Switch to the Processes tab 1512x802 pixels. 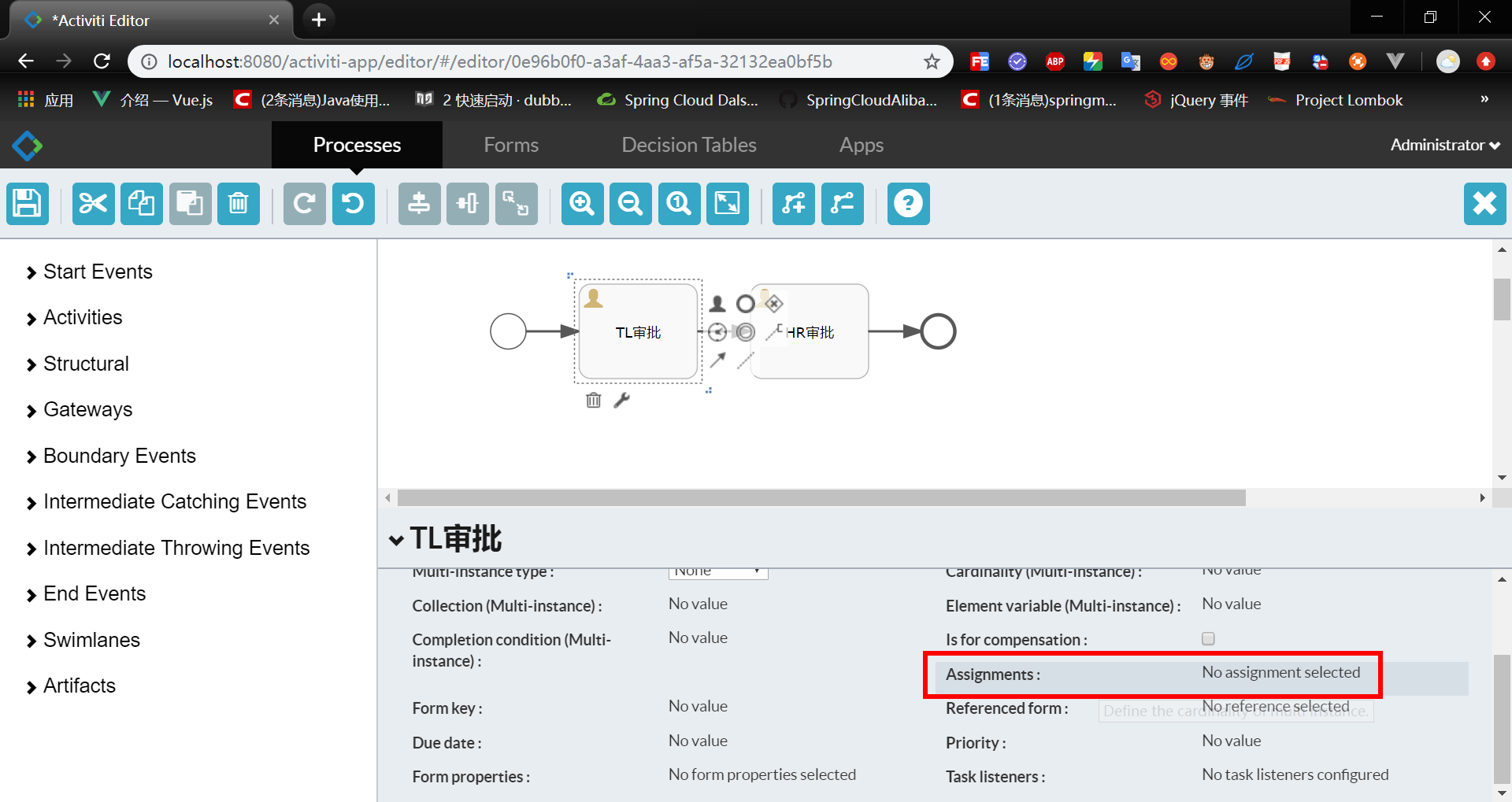tap(357, 145)
